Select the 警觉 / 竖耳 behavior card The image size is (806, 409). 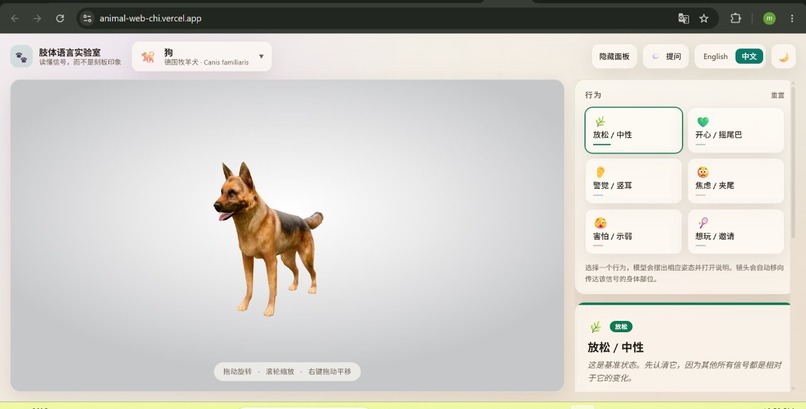tap(633, 181)
